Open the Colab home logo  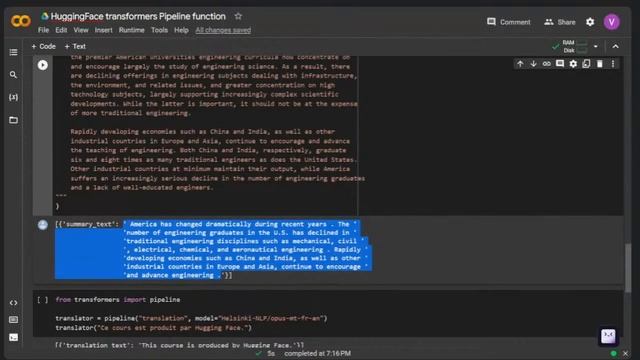[21, 20]
